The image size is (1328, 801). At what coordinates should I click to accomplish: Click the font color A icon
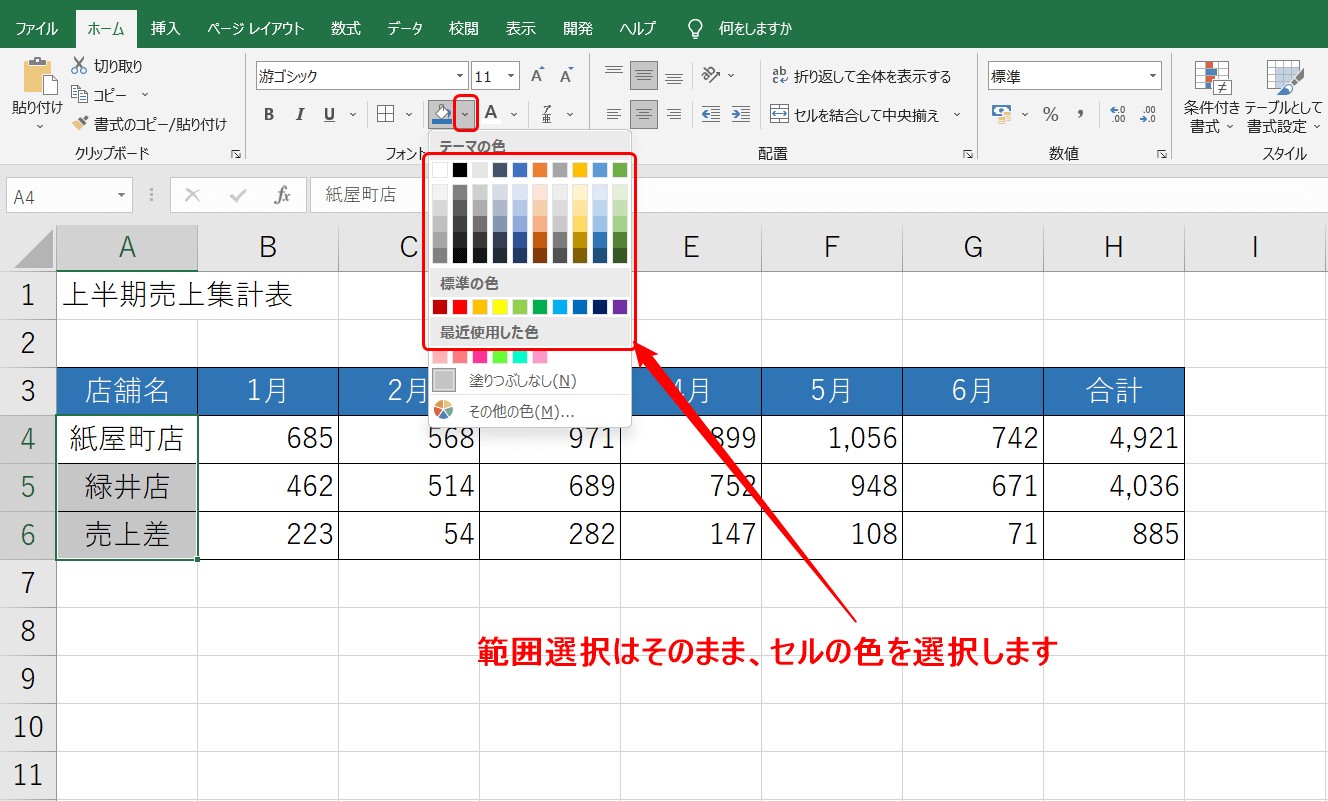(x=491, y=114)
